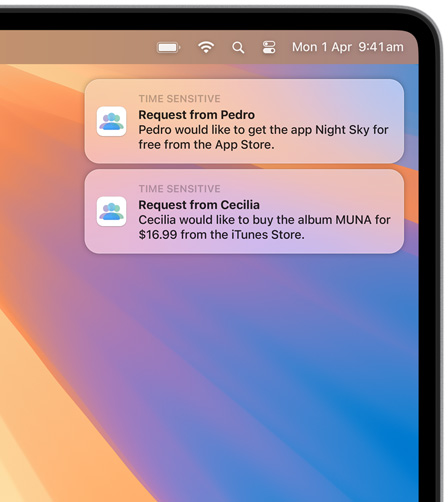Open the Request from Pedro notification title
The height and width of the screenshot is (502, 448).
click(x=197, y=115)
